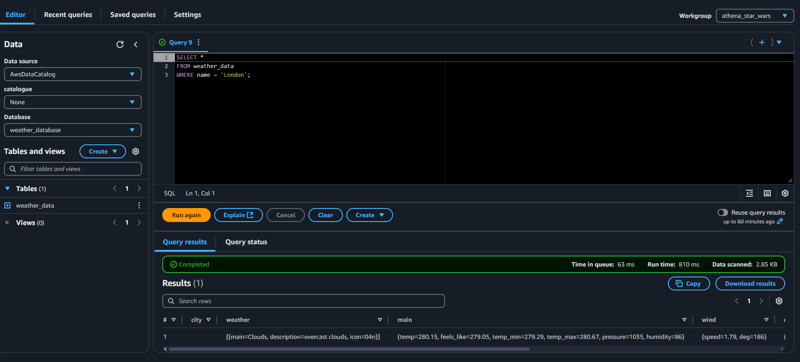Open Query 9 tab options menu

(x=198, y=42)
